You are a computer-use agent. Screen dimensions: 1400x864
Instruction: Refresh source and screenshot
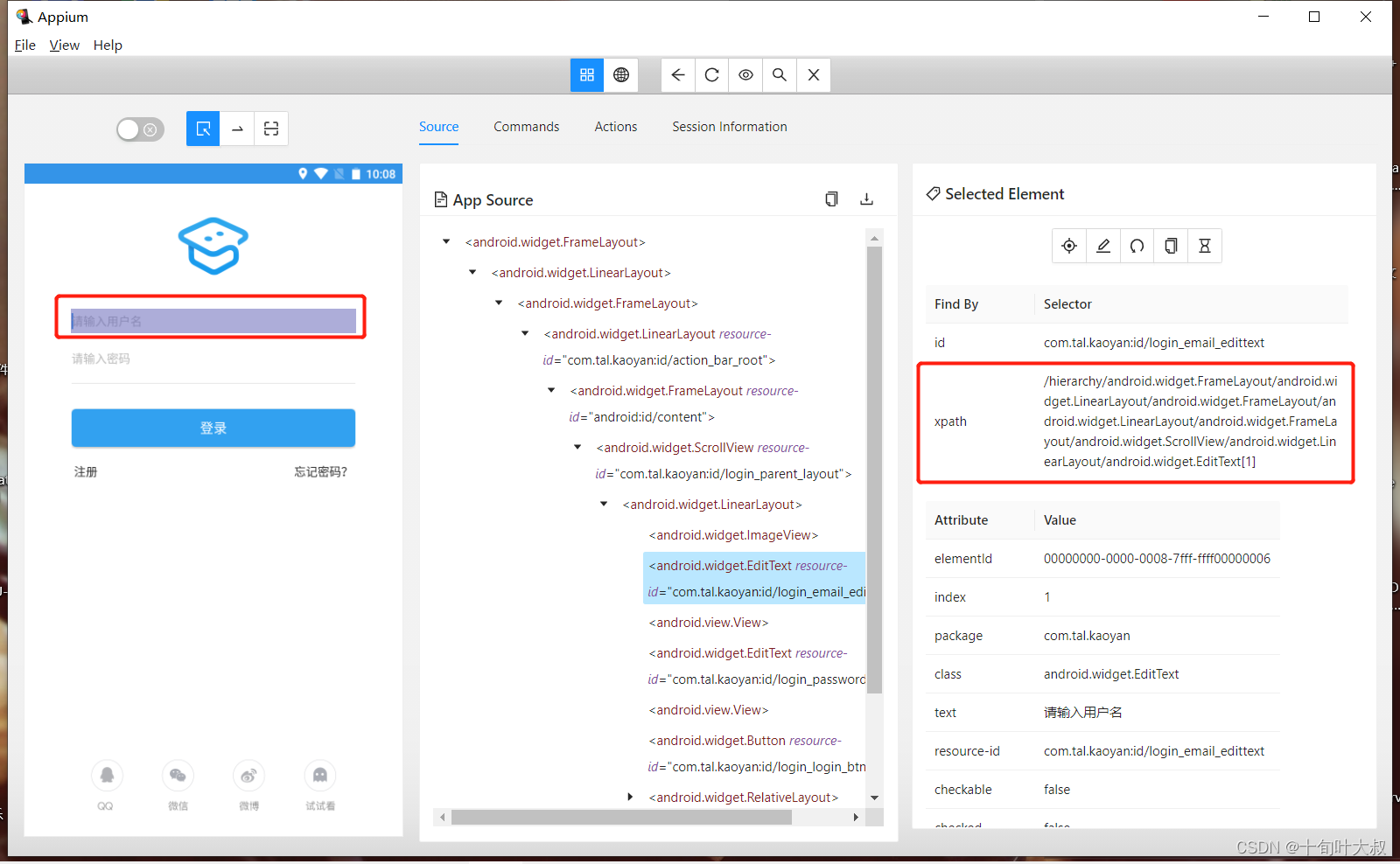(712, 75)
